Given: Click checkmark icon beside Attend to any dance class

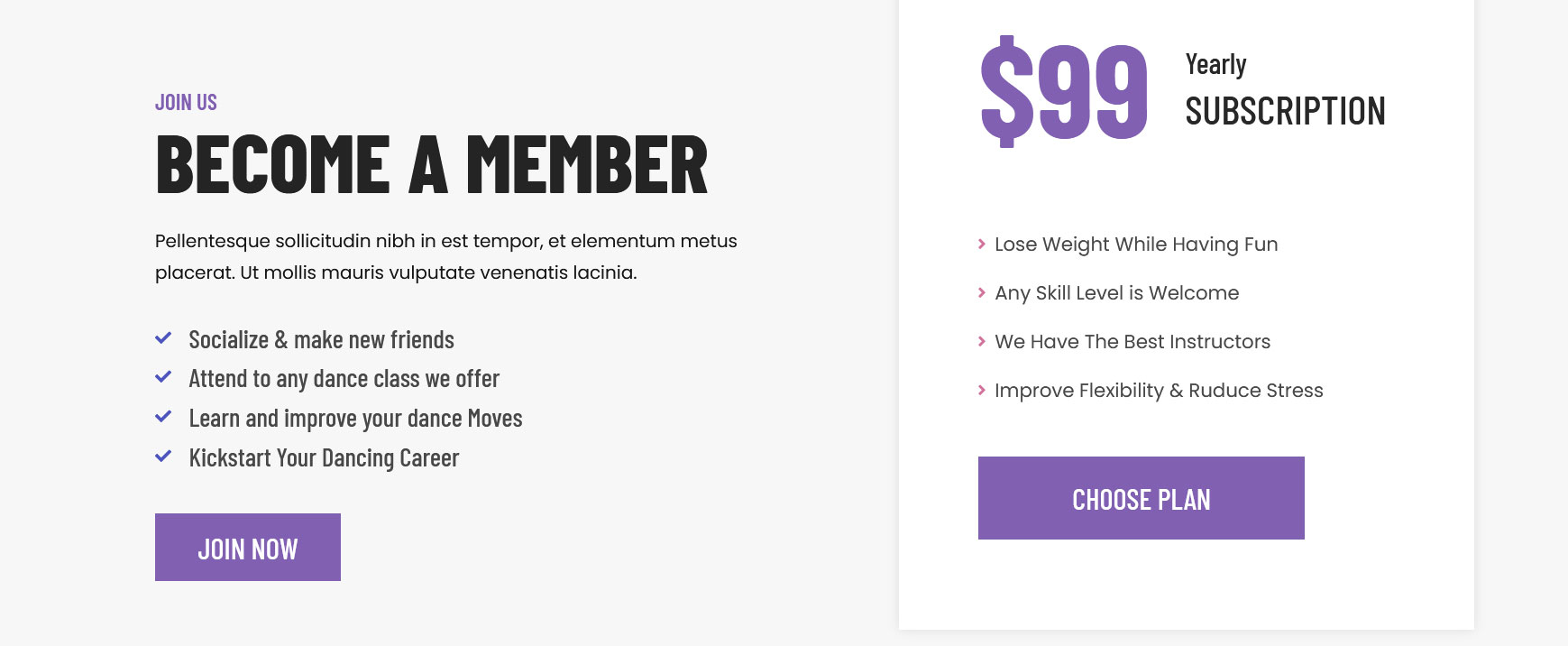Looking at the screenshot, I should pos(163,377).
